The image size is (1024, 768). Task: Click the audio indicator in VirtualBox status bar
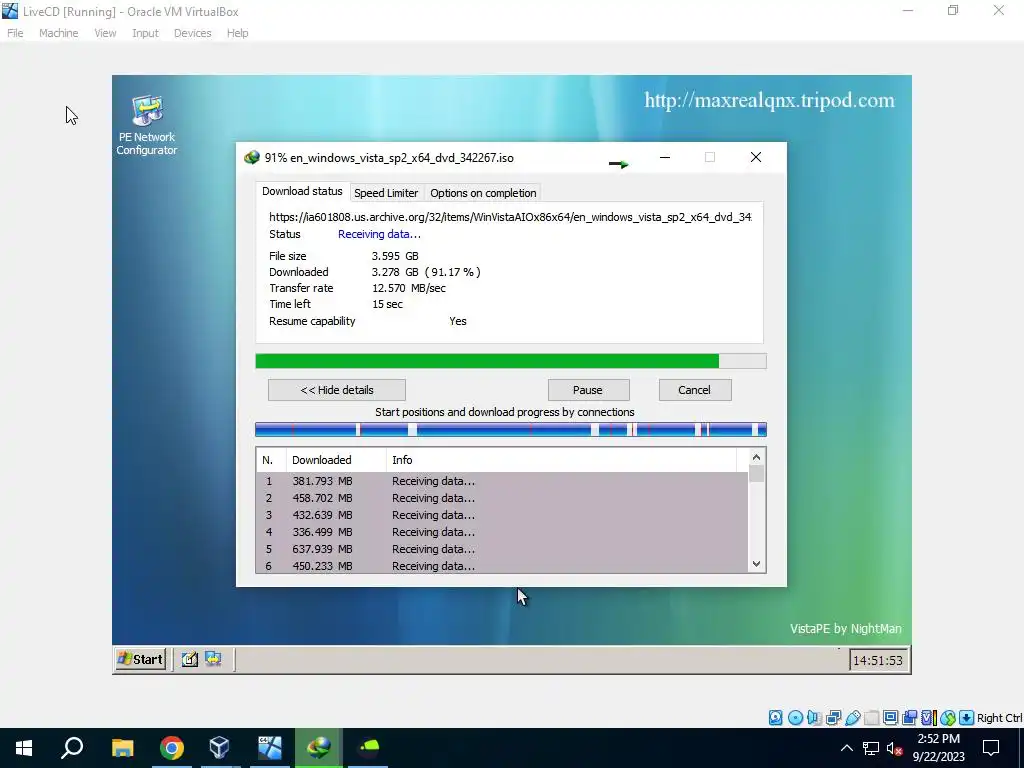pos(814,718)
